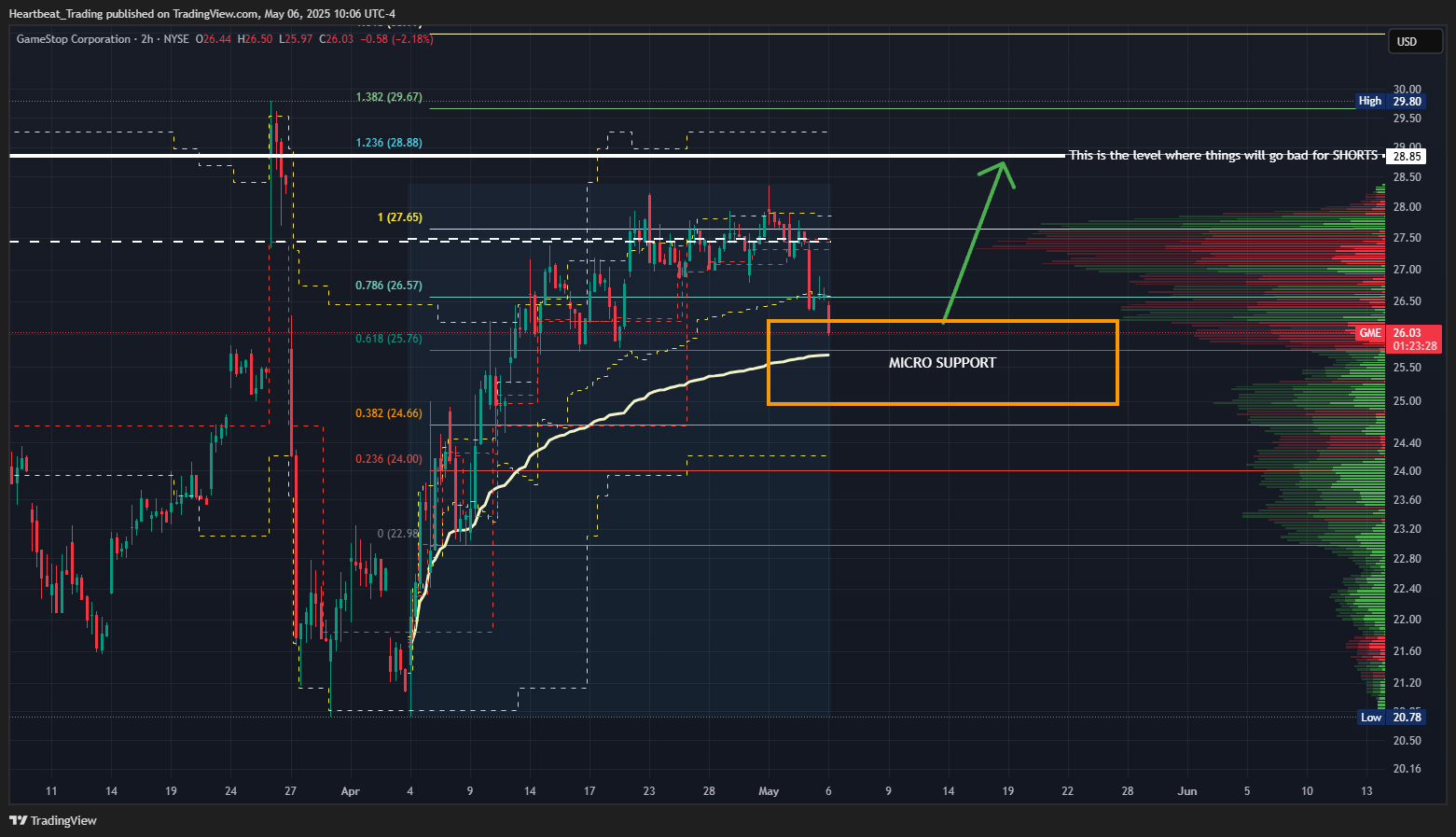Click the 01:23:28 candle countdown timer
This screenshot has width=1456, height=837.
point(1415,346)
